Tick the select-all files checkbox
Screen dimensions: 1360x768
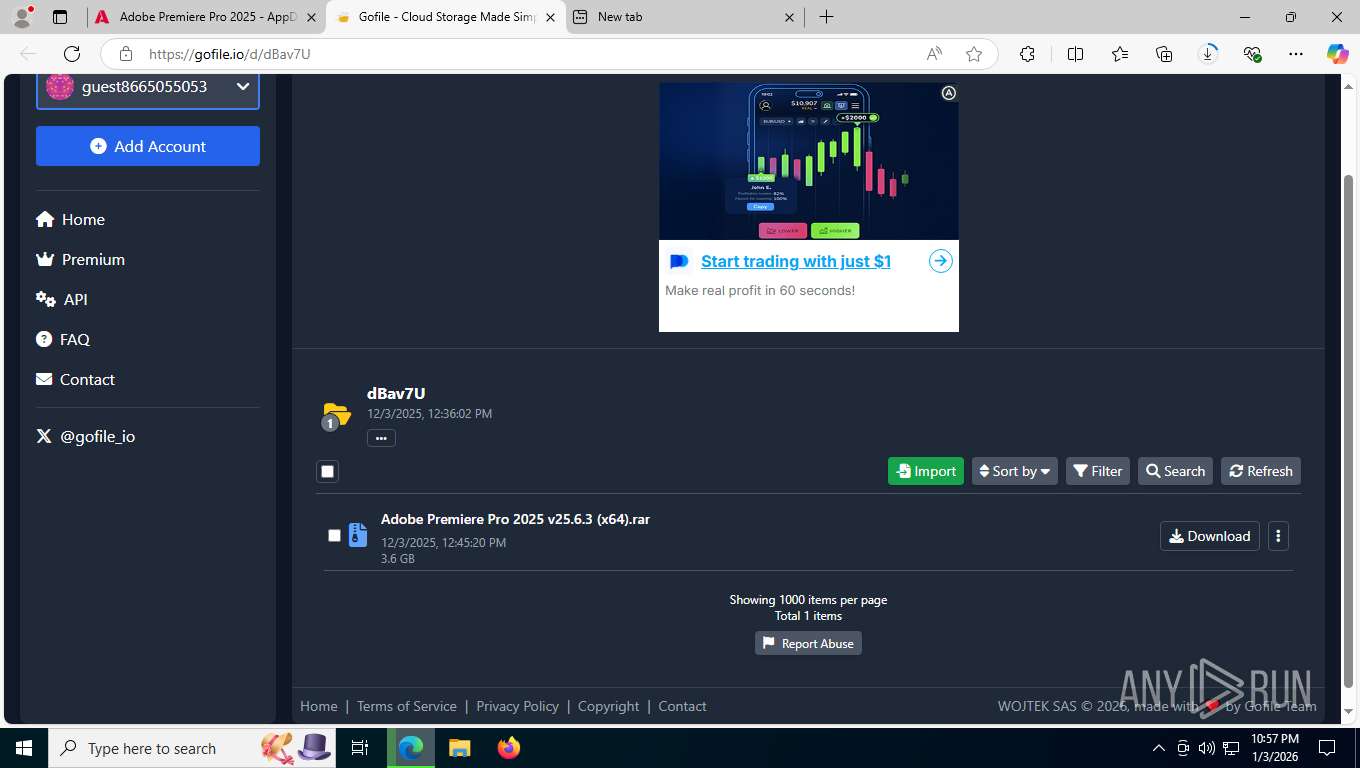pos(328,471)
